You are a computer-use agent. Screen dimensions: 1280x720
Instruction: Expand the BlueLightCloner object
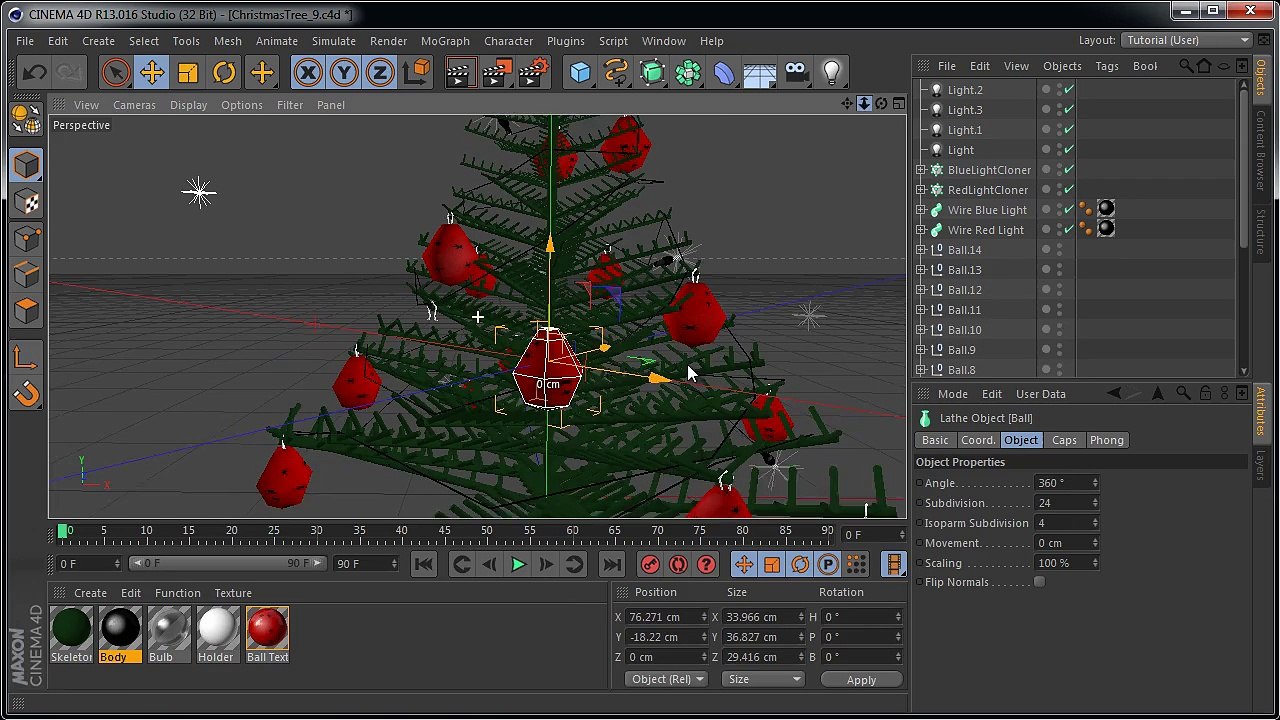click(x=921, y=170)
